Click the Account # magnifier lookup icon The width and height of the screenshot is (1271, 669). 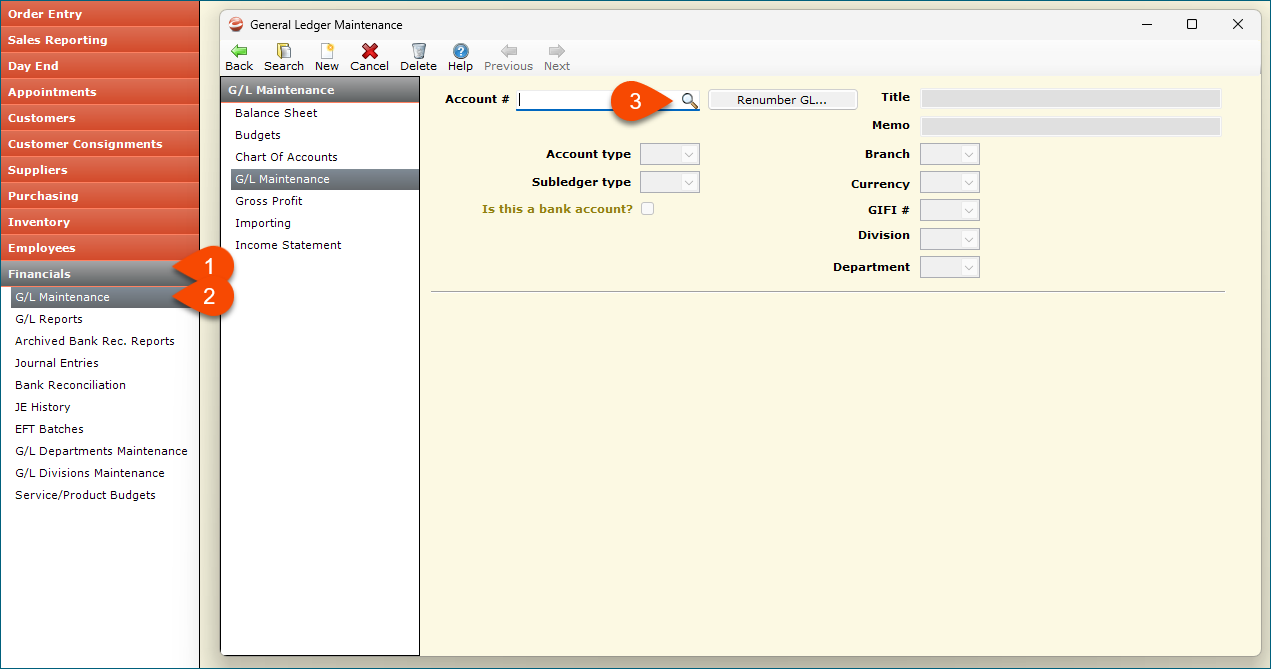(x=689, y=100)
